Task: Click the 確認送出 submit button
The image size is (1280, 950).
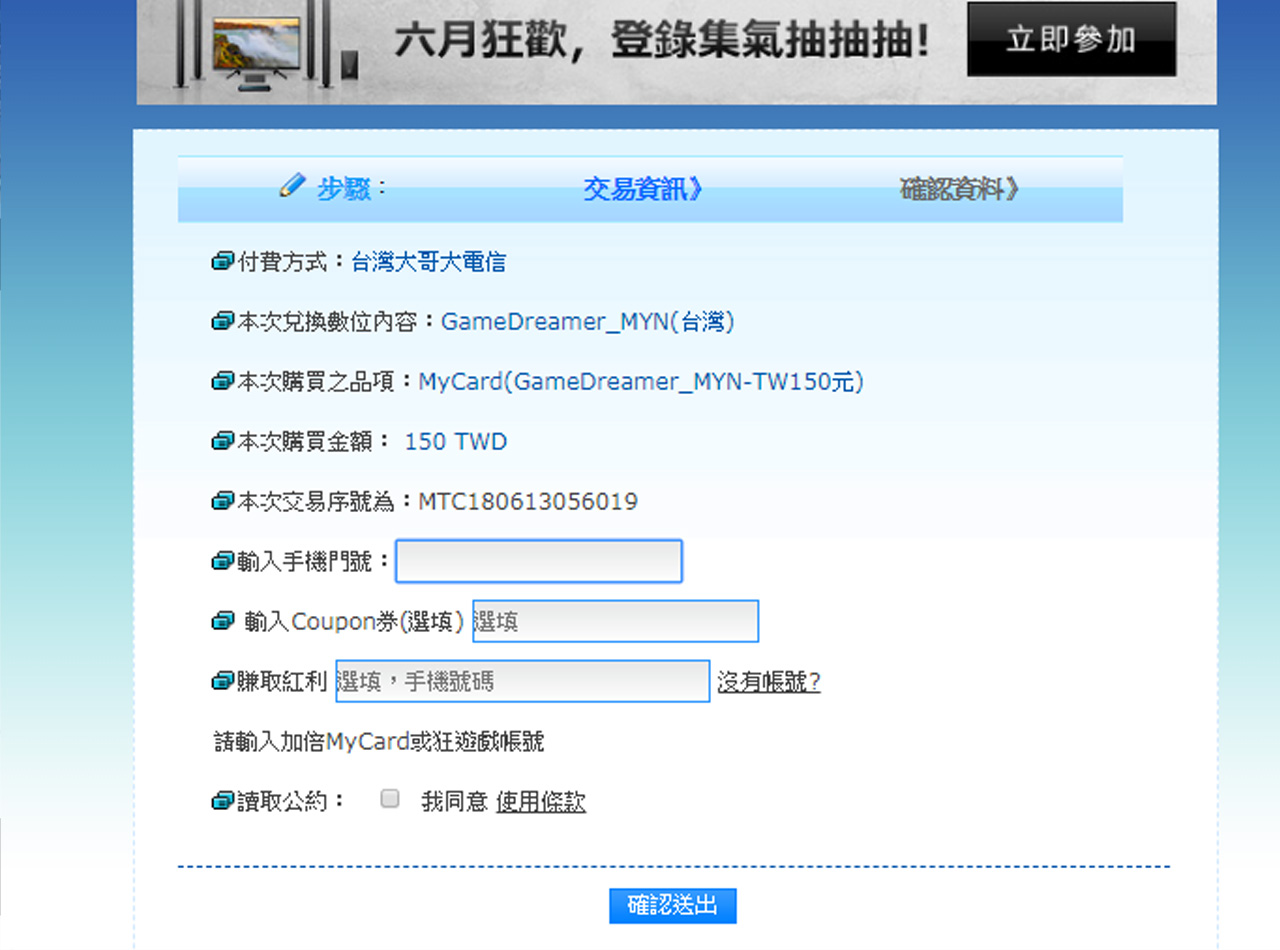Action: tap(673, 906)
